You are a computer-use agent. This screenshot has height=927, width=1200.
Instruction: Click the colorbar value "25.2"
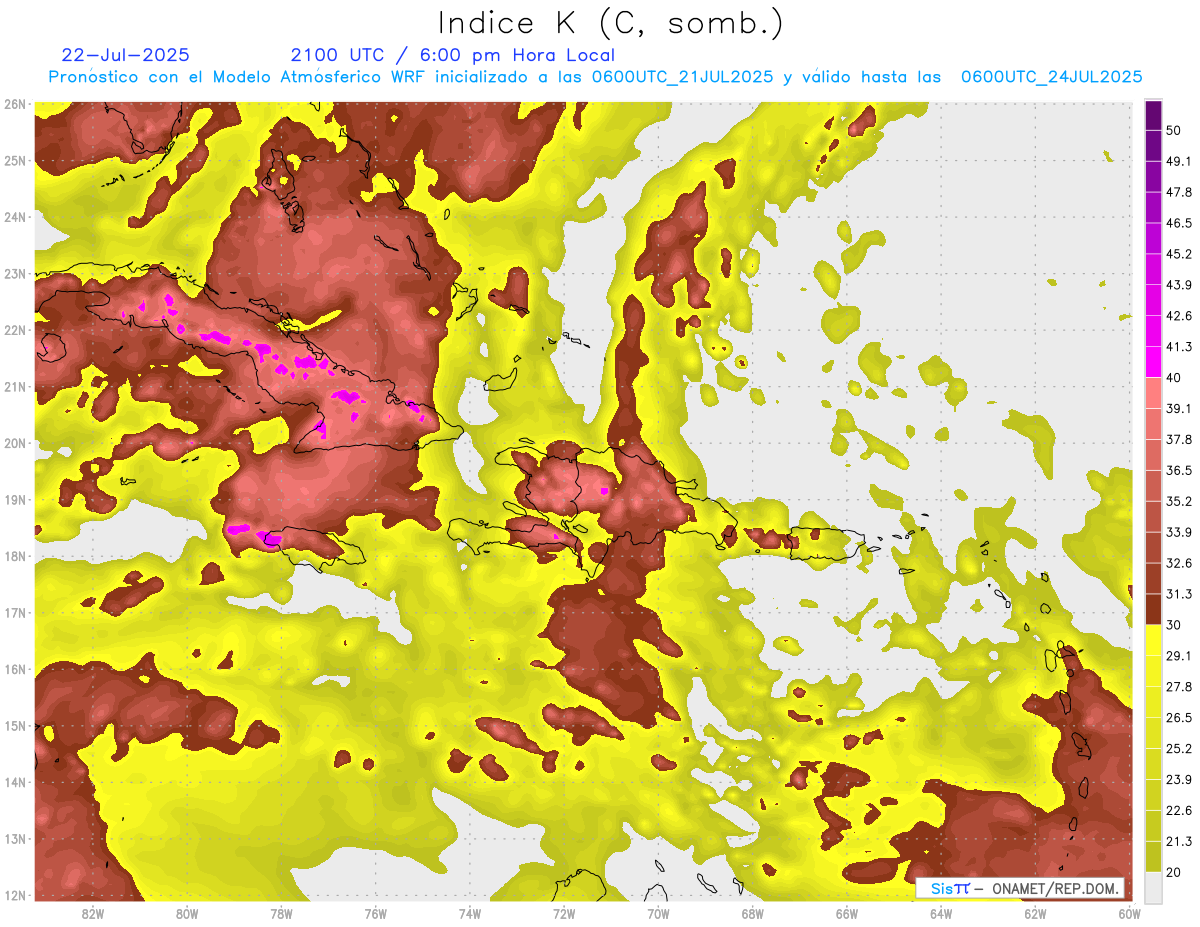[1178, 748]
